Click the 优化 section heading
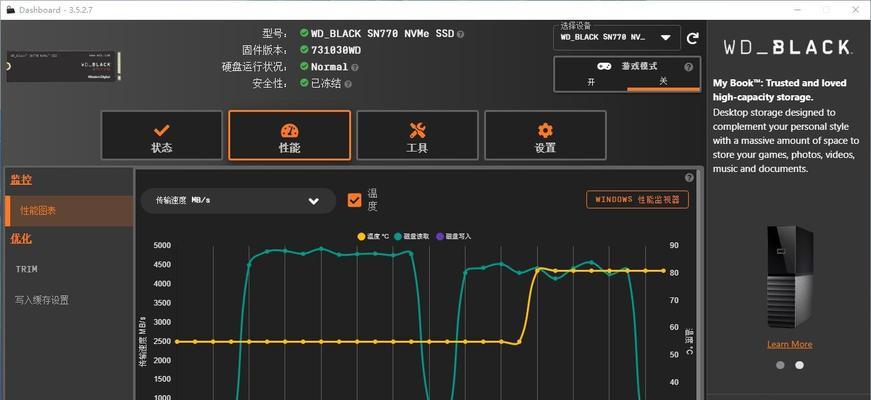 (x=21, y=239)
